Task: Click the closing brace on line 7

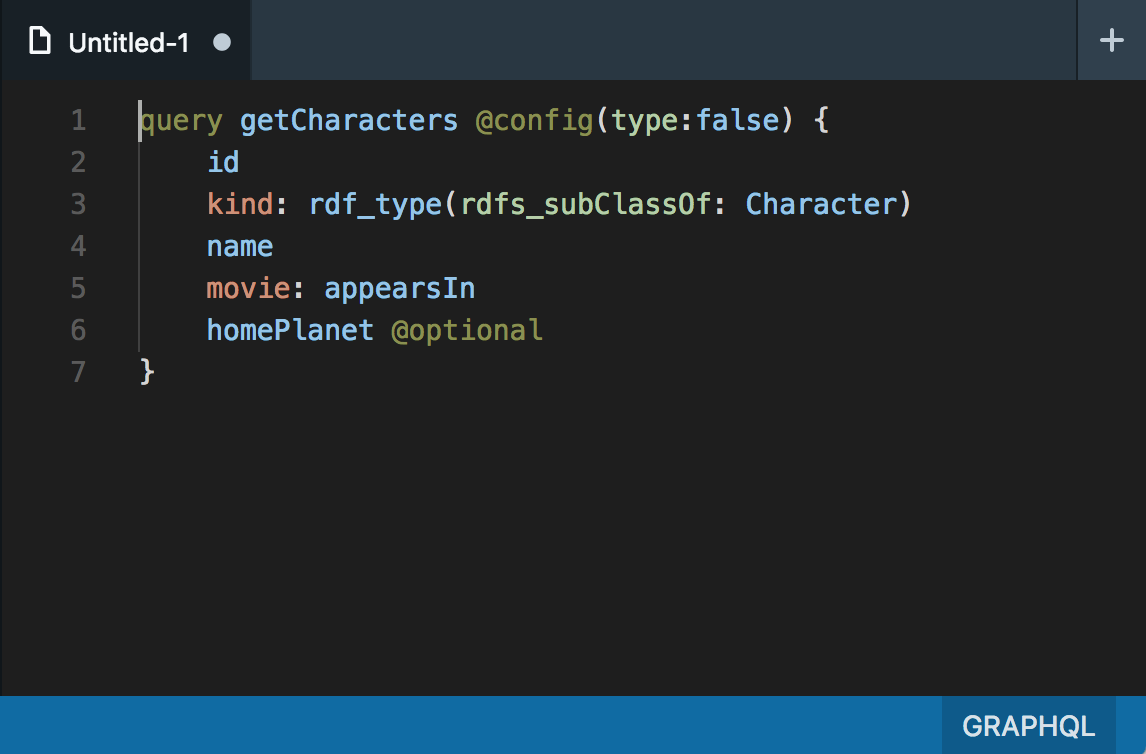Action: click(x=147, y=372)
